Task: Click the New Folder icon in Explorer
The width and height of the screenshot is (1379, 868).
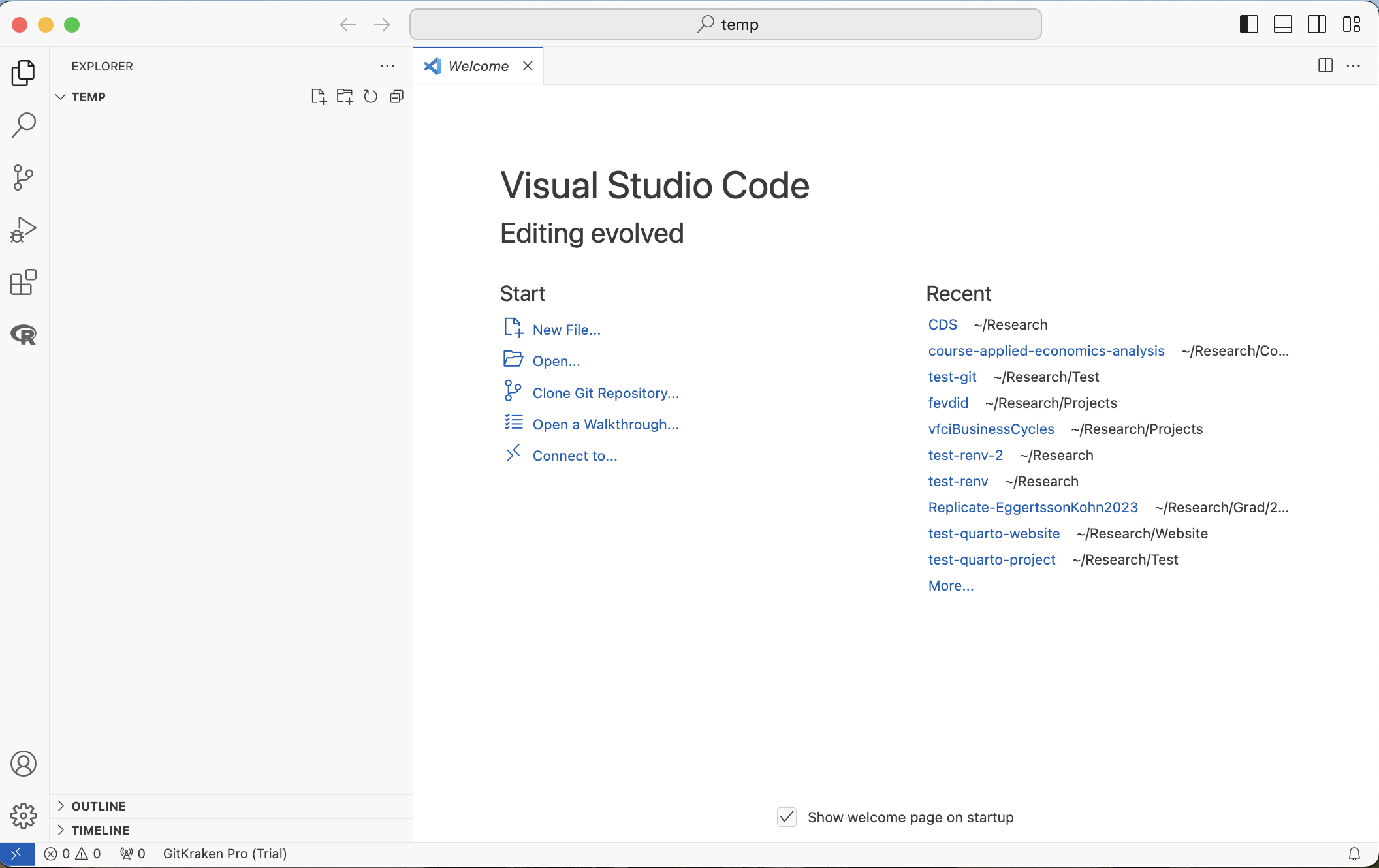Action: coord(345,97)
